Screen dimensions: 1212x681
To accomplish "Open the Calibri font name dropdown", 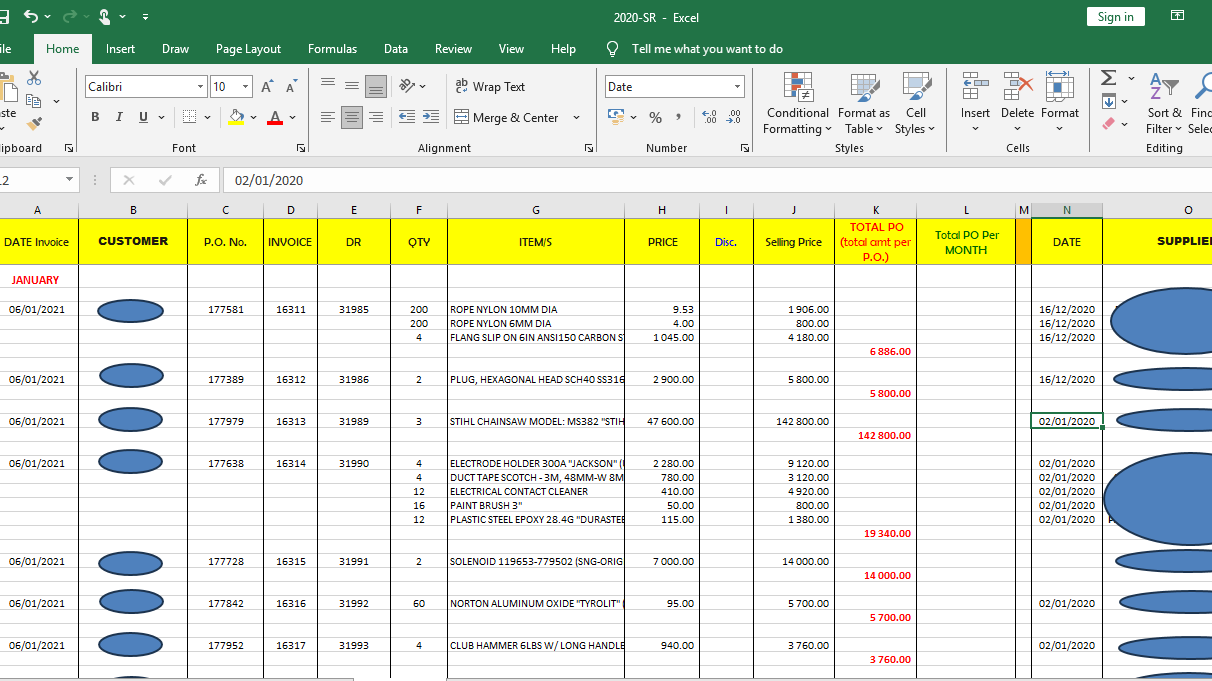I will [200, 87].
